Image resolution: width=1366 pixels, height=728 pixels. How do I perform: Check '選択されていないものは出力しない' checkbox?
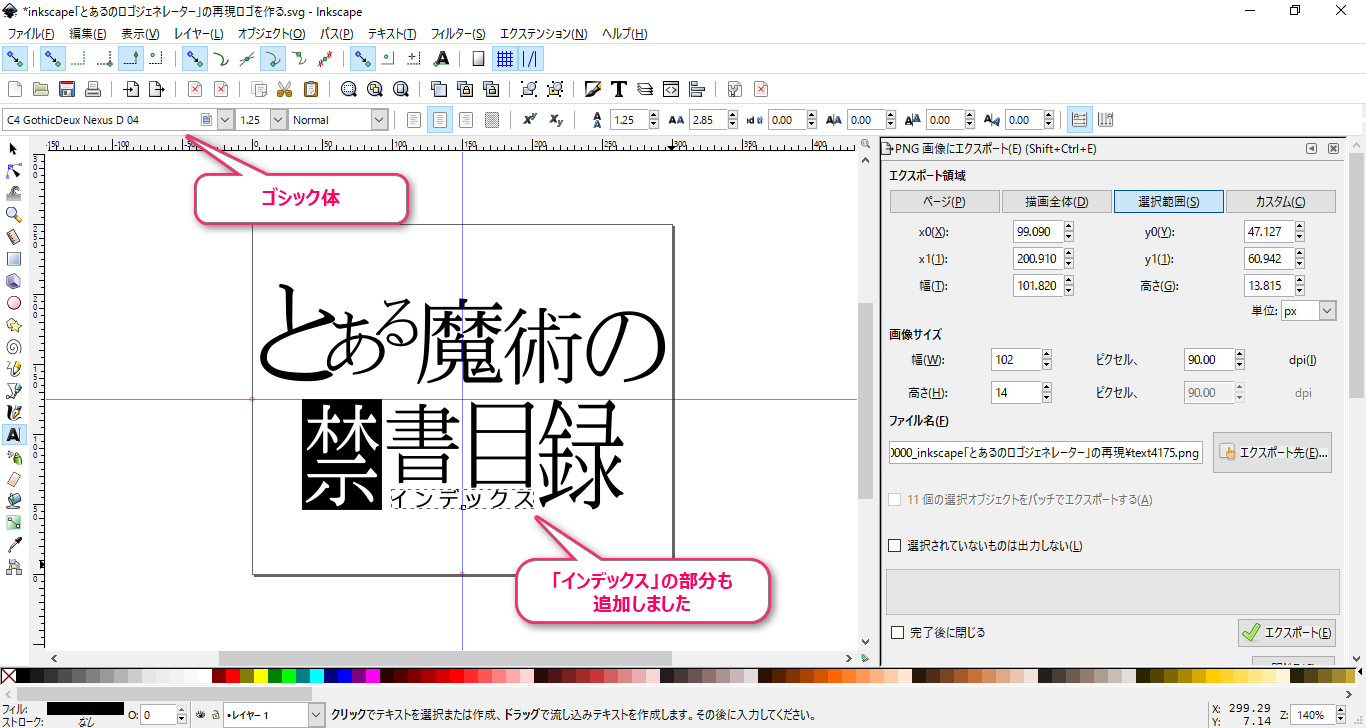[x=896, y=546]
